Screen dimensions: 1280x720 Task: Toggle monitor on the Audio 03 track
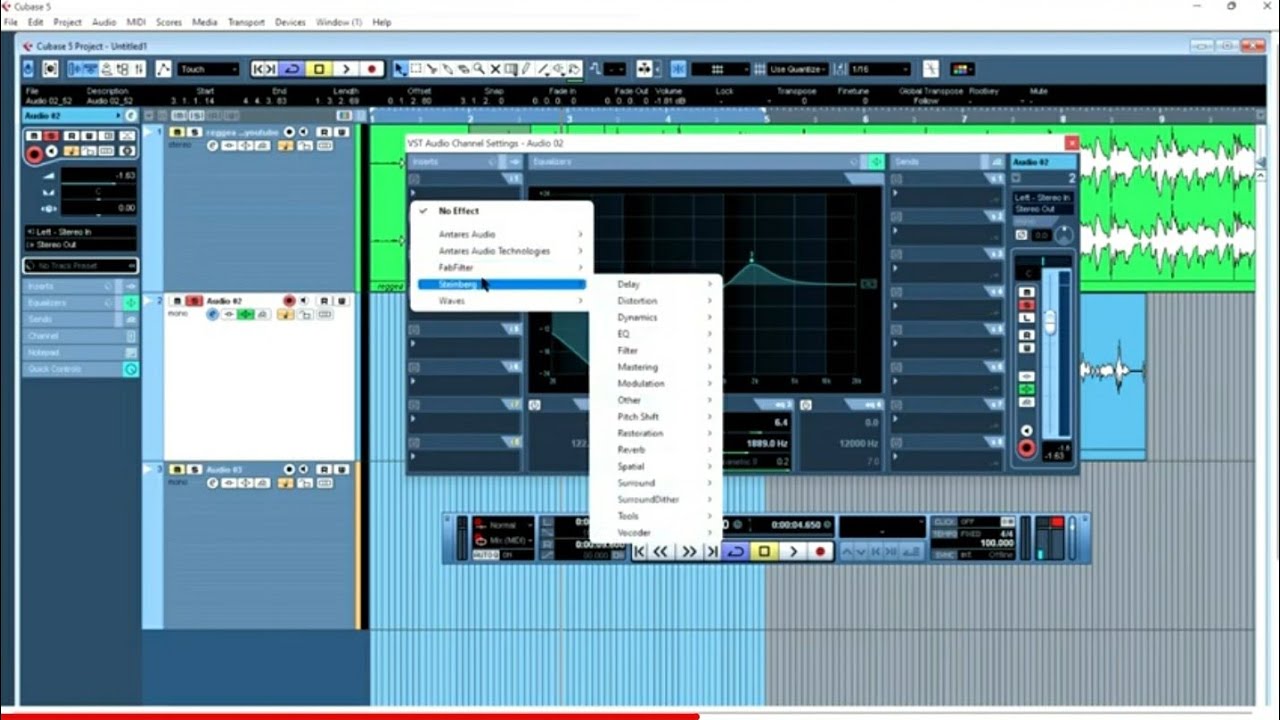click(305, 469)
